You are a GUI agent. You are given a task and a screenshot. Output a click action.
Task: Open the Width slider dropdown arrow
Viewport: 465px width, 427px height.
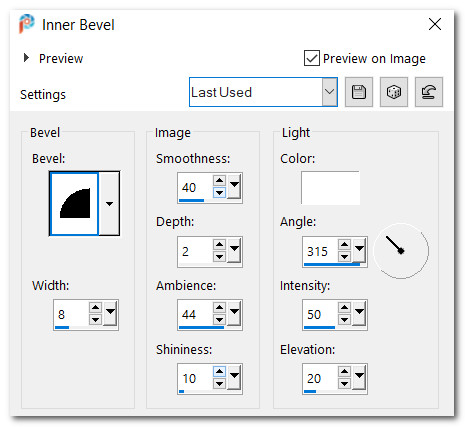(x=110, y=312)
